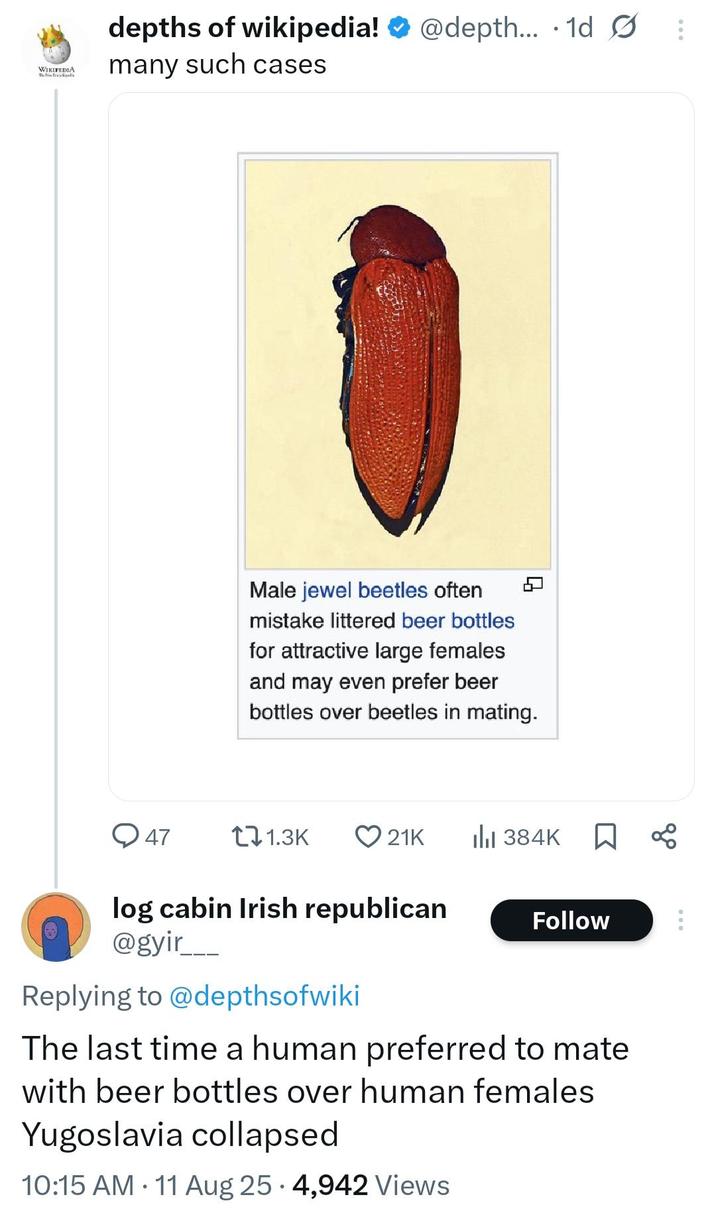The image size is (716, 1213).
Task: Share the post via share icon
Action: pyautogui.click(x=663, y=836)
